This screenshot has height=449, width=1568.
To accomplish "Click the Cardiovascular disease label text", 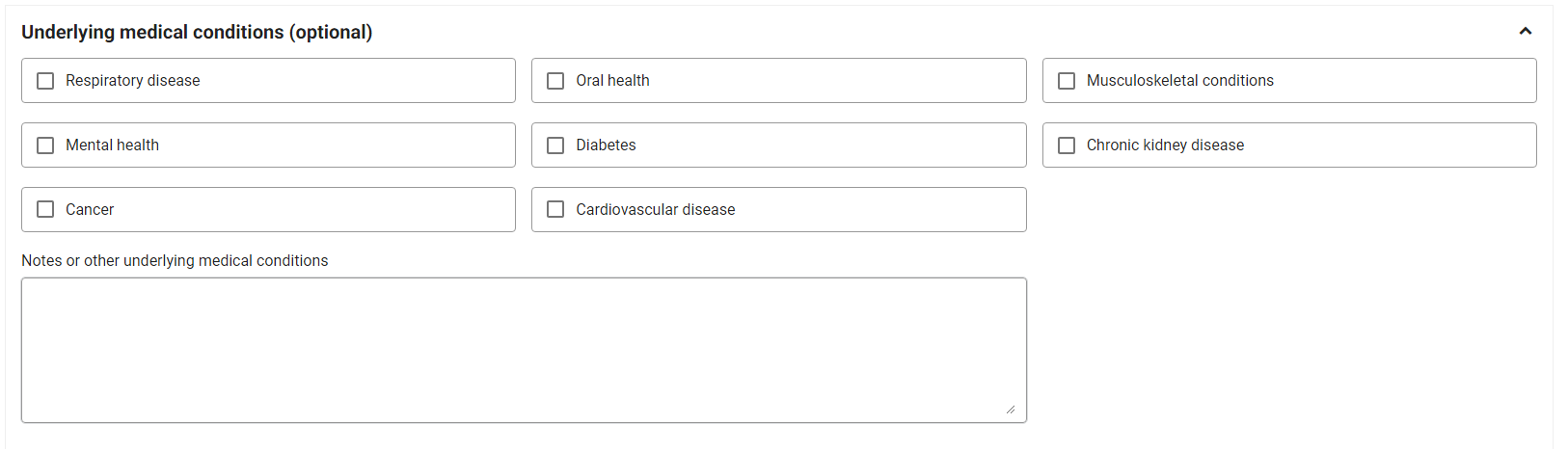I will (x=656, y=209).
